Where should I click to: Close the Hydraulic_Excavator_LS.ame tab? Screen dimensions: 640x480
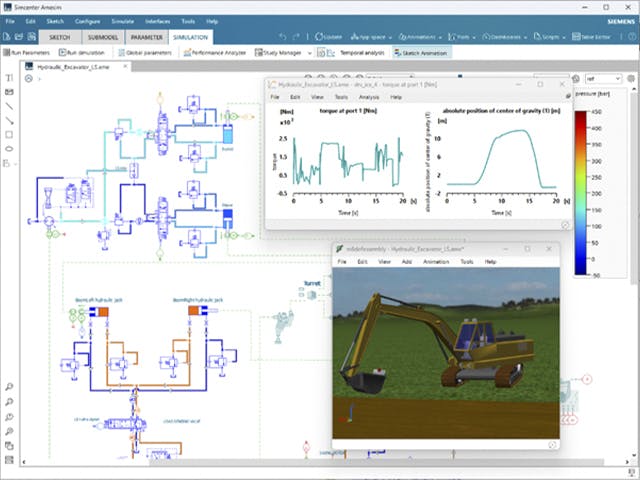click(x=125, y=66)
